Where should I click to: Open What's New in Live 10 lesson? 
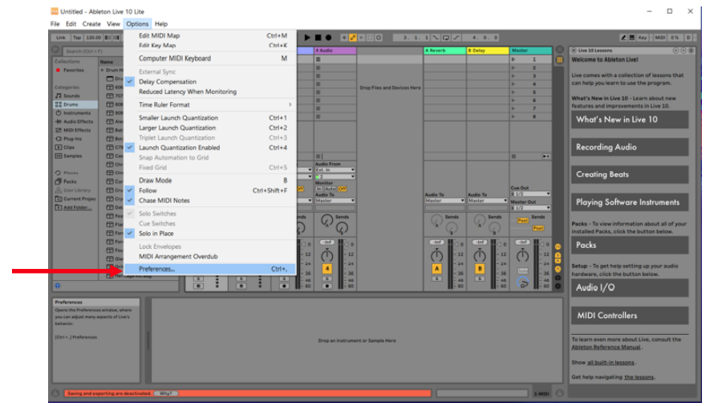[629, 120]
